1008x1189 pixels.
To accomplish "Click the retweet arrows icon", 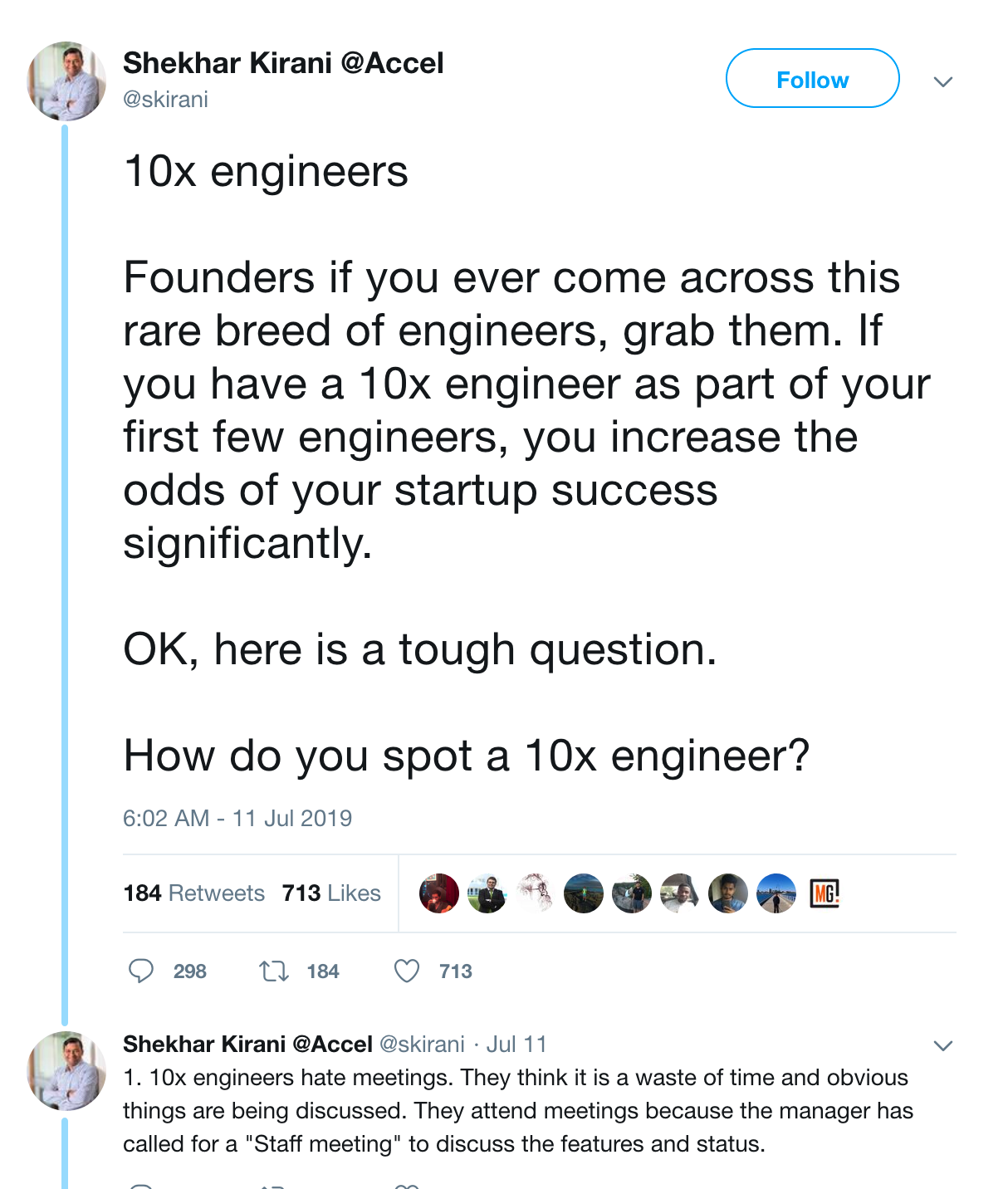I will (273, 971).
